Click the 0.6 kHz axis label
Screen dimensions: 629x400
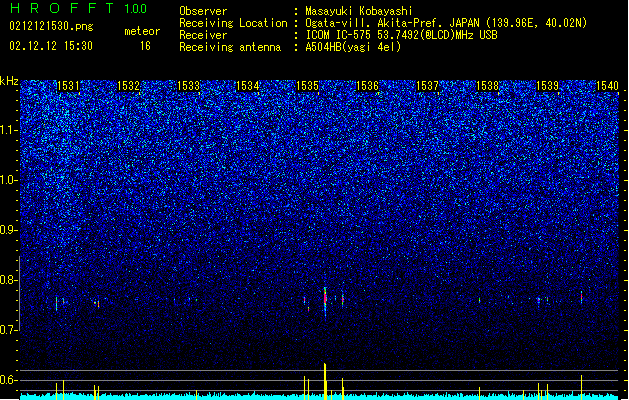tap(9, 380)
